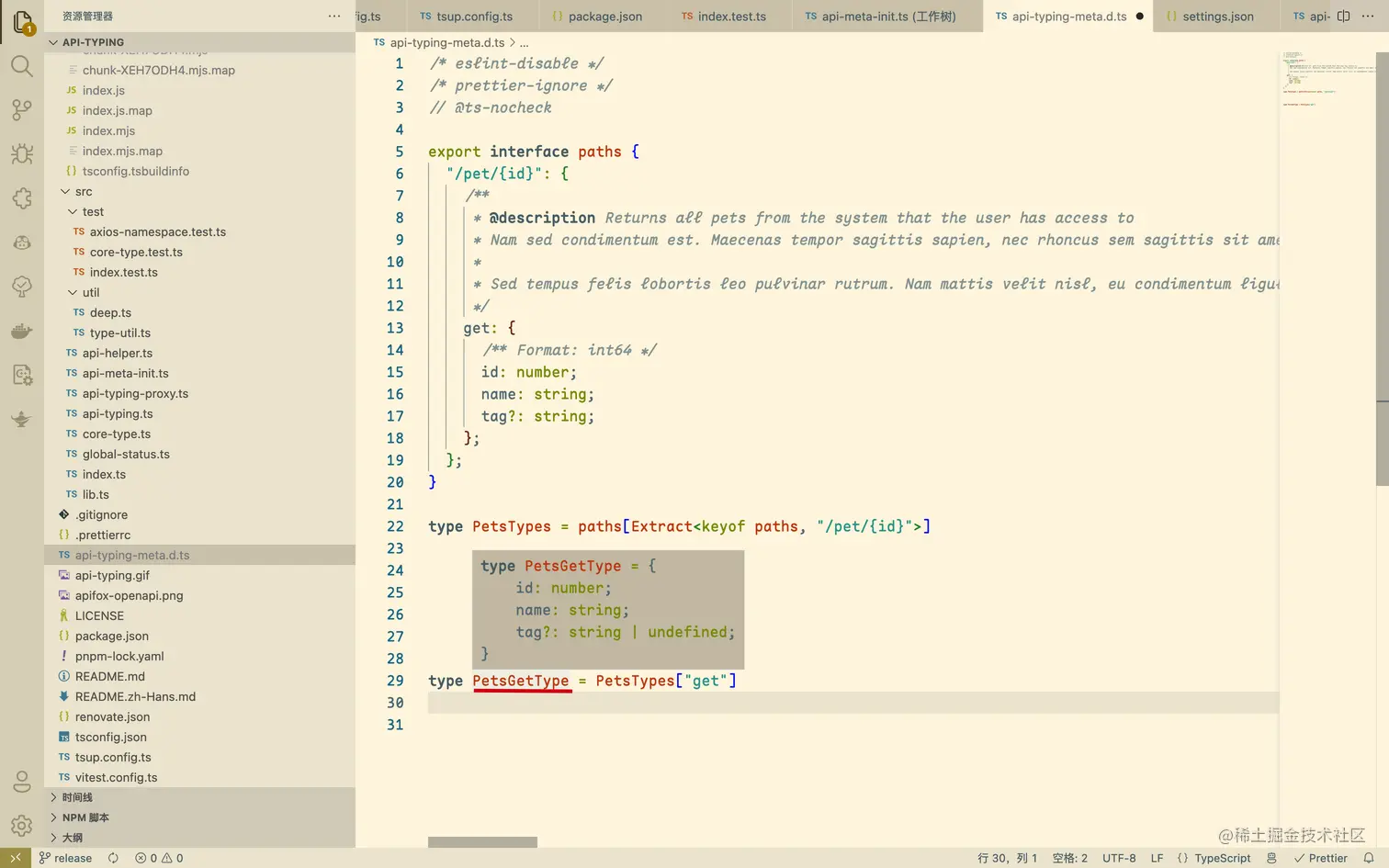Image resolution: width=1389 pixels, height=868 pixels.
Task: Collapse the test folder
Action: 199,211
